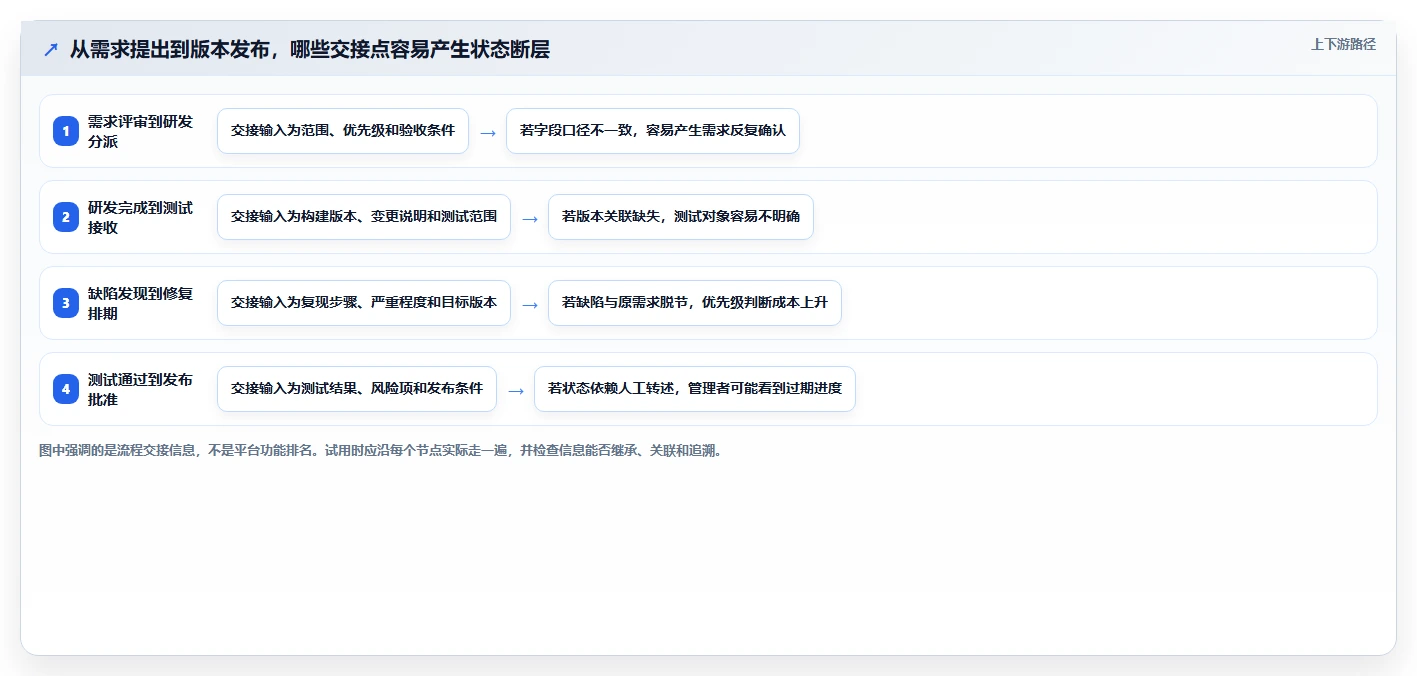Click the 若字段口径不一致，容易产生需求反复确认 box
This screenshot has width=1417, height=676.
pyautogui.click(x=653, y=131)
